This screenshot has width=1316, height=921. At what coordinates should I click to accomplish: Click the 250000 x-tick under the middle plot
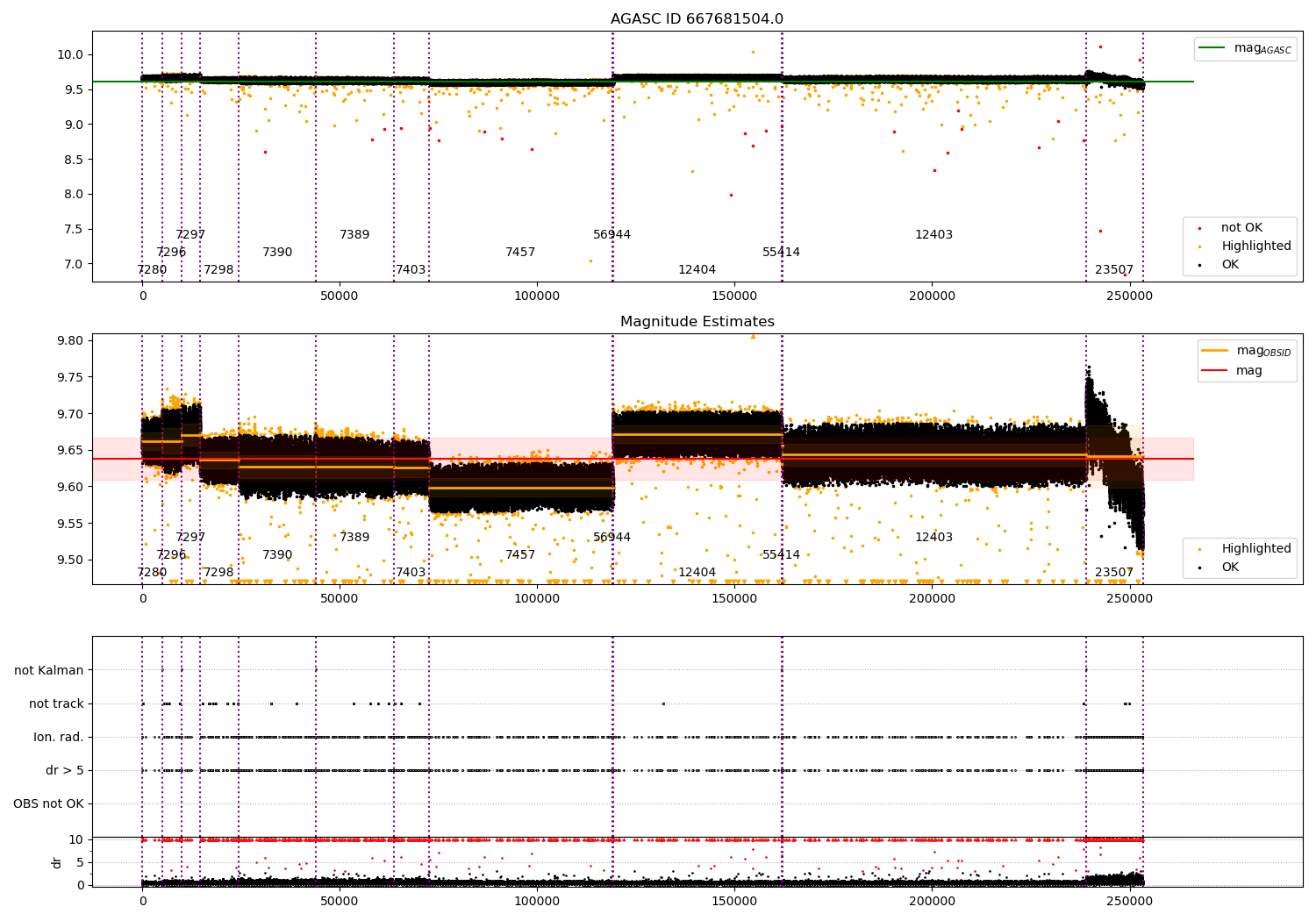click(1129, 598)
